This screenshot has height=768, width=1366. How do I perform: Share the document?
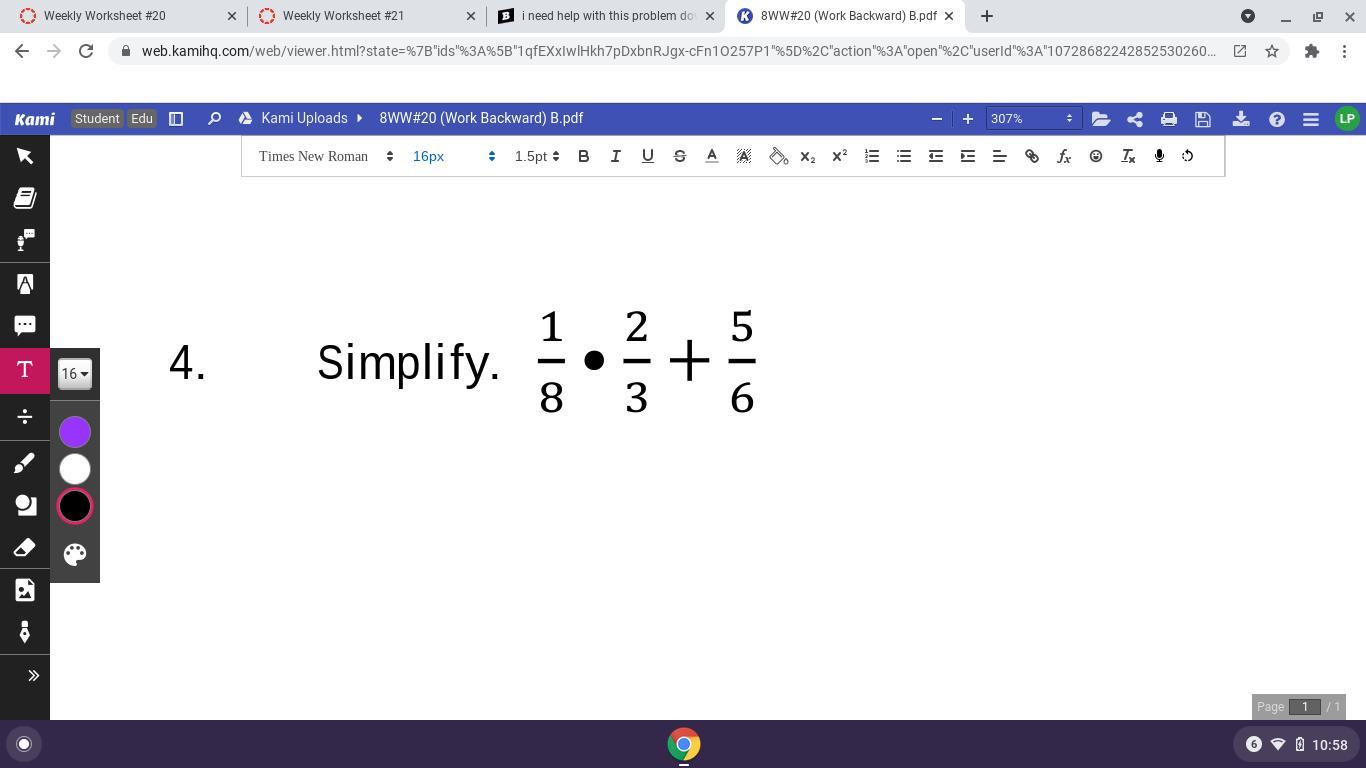pyautogui.click(x=1134, y=119)
